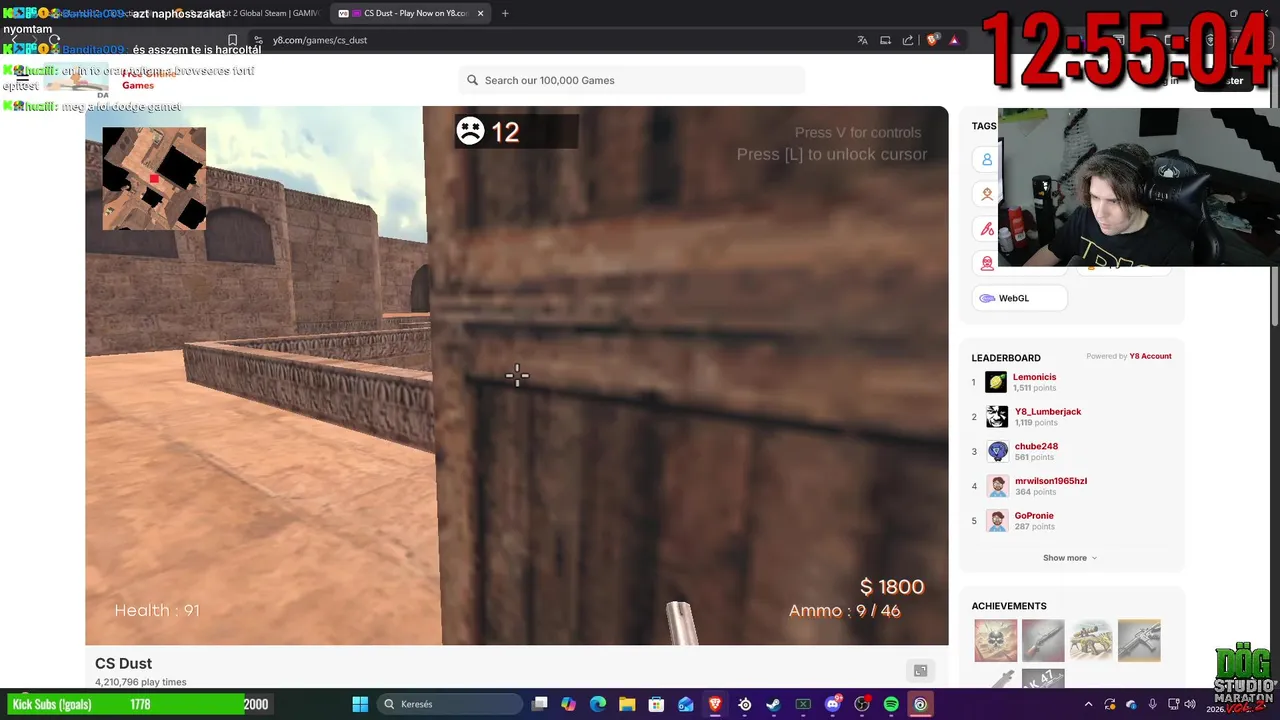
Task: Click the Brave Rewards triangle icon
Action: point(954,40)
